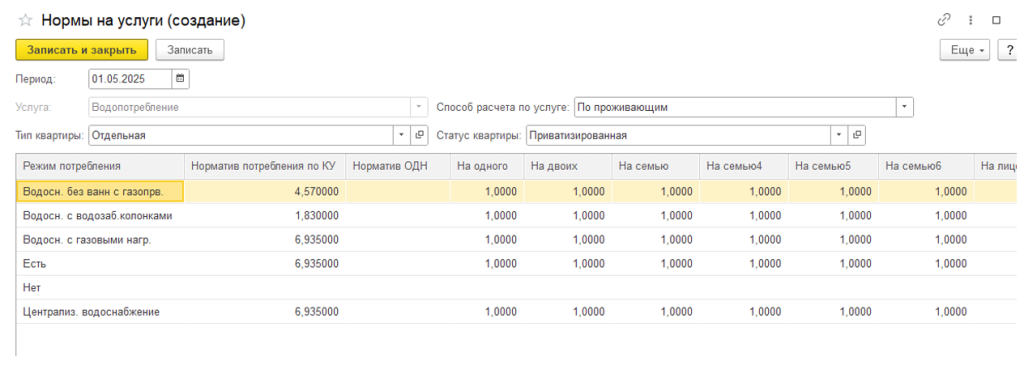Image resolution: width=1024 pixels, height=369 pixels.
Task: Copy link to this form icon
Action: point(944,20)
